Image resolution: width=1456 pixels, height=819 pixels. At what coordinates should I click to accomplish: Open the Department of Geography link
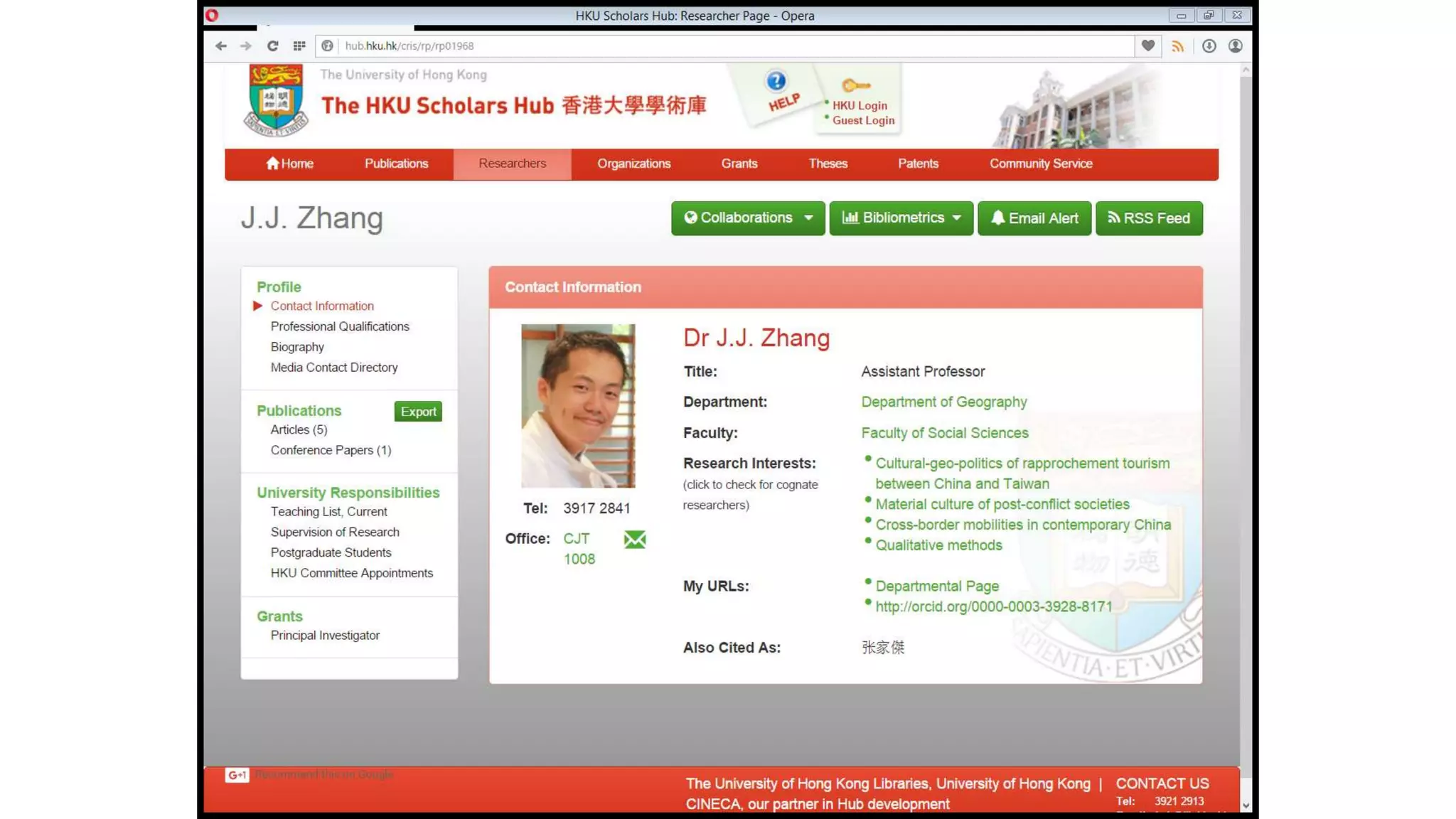[943, 402]
